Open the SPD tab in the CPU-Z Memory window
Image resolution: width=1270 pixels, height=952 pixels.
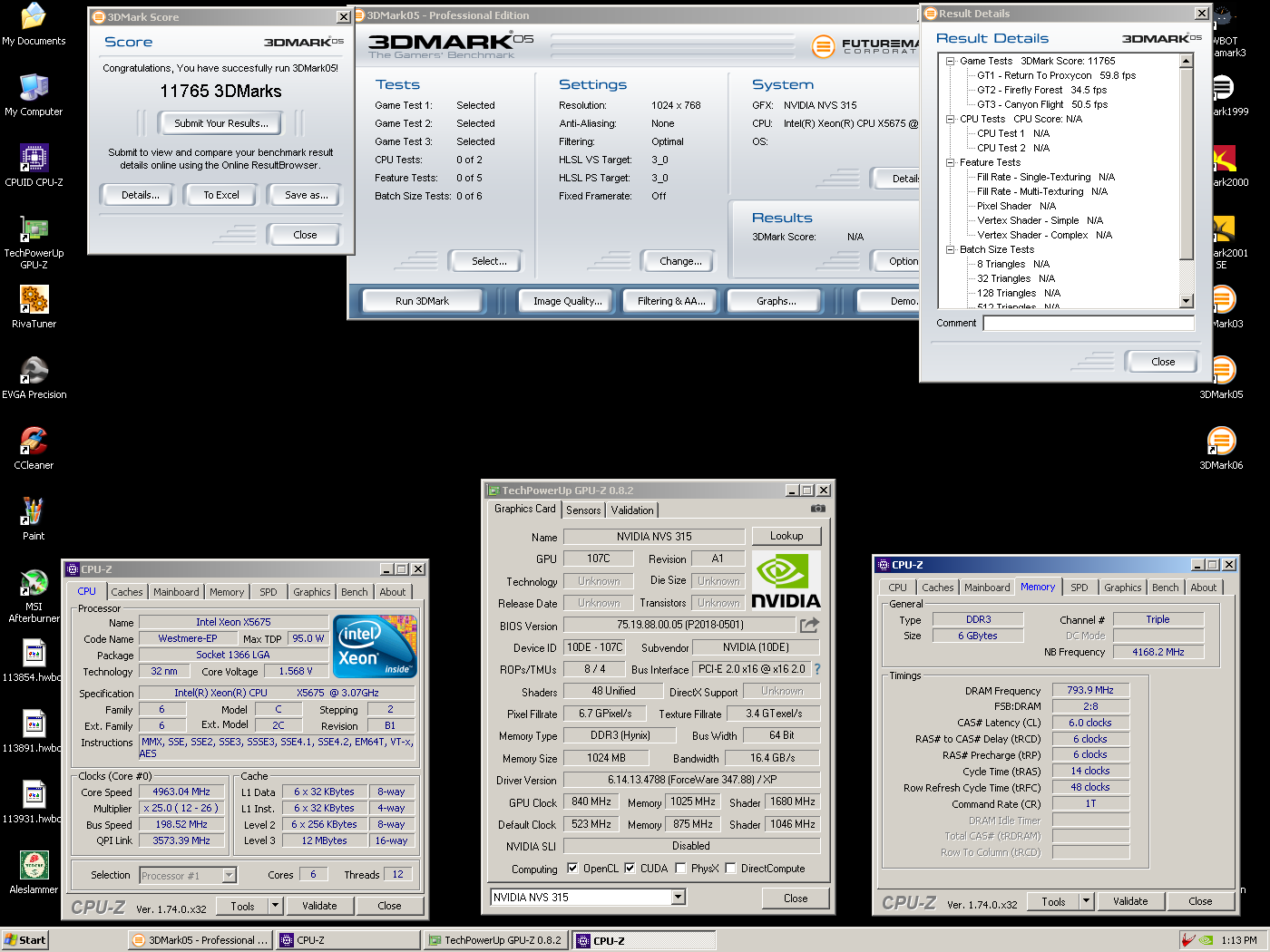[1079, 588]
